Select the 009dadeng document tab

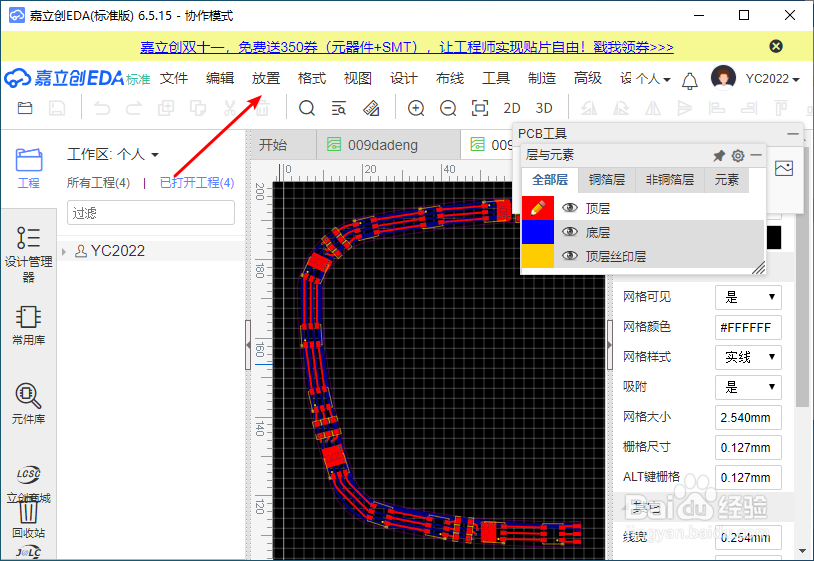388,145
